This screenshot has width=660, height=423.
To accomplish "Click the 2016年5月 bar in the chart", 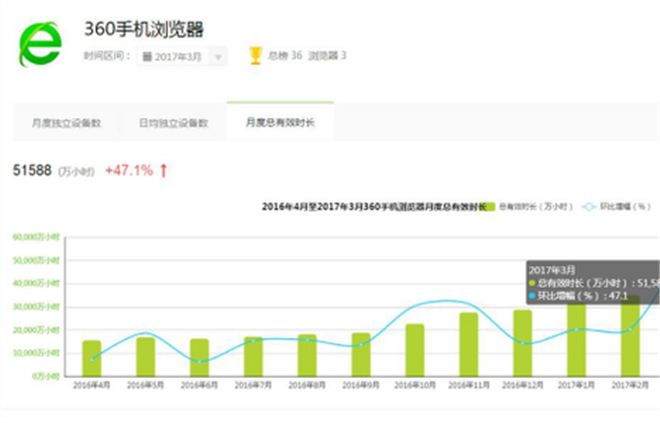I will (145, 356).
